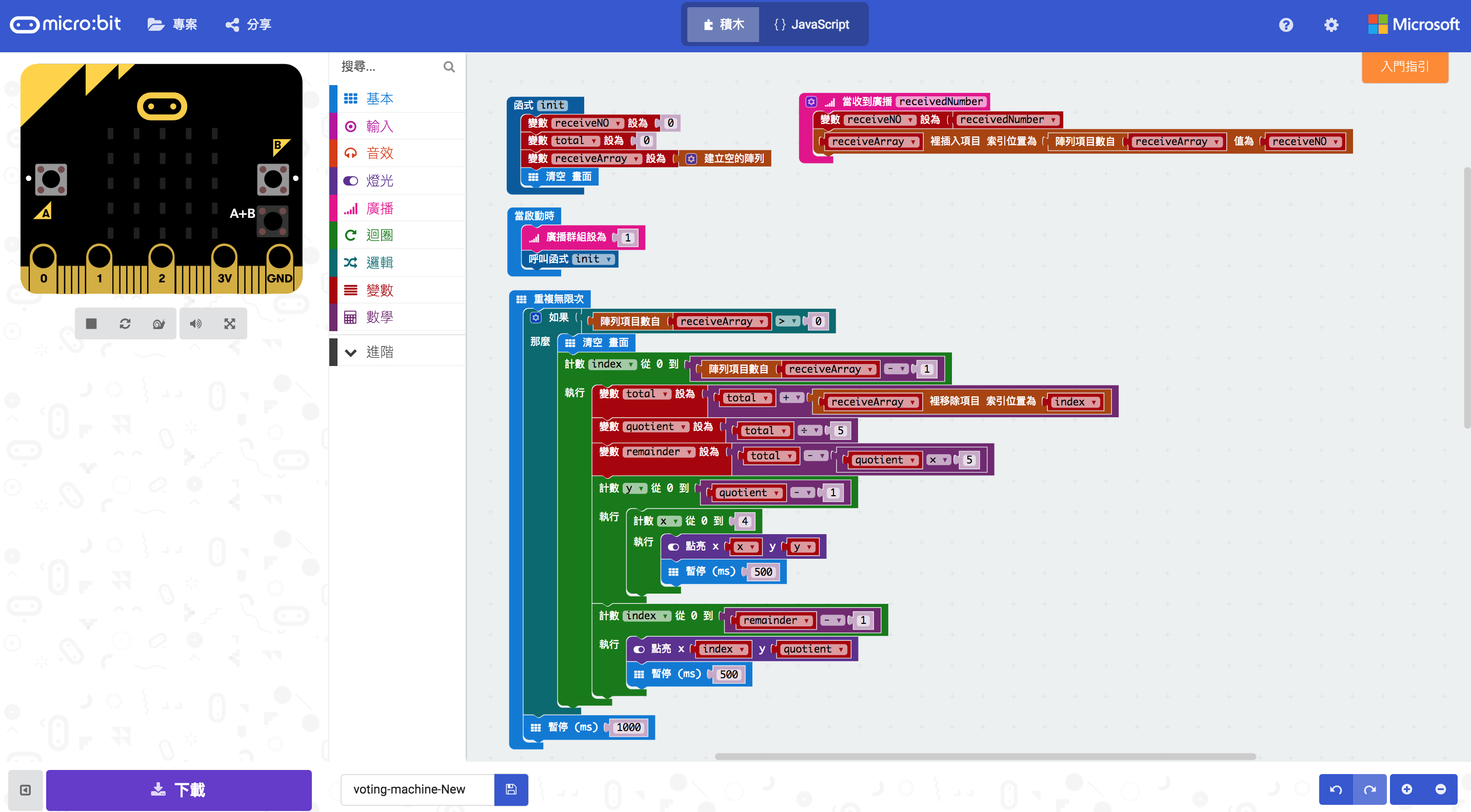Expand the 進階 advanced categories

pos(397,352)
